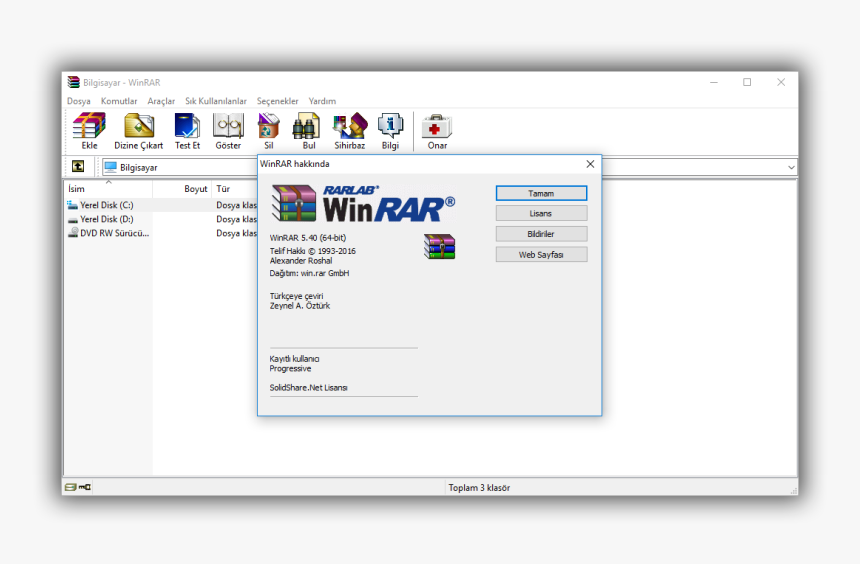The height and width of the screenshot is (564, 860).
Task: Open the Yardım menu
Action: 322,101
